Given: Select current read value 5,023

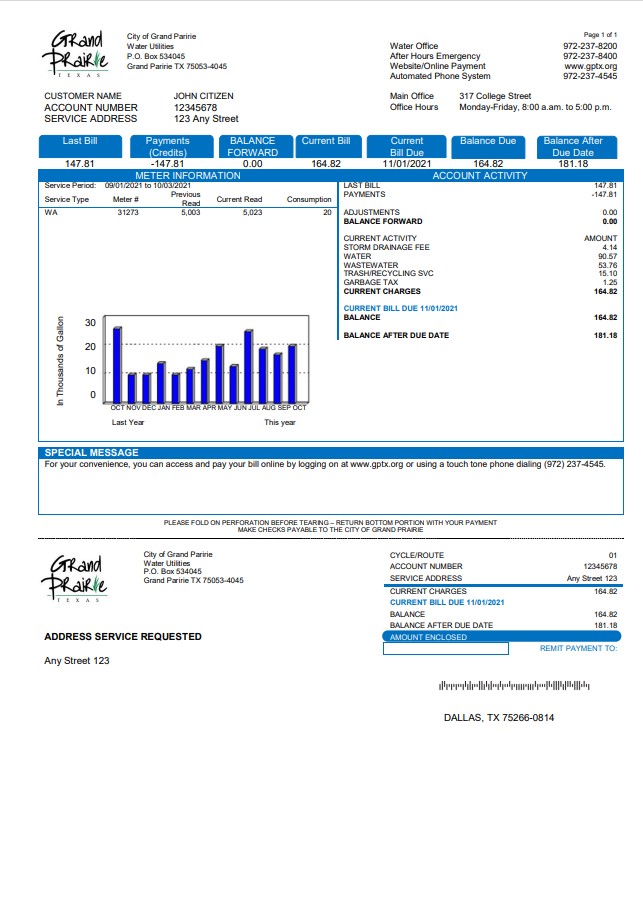Looking at the screenshot, I should (252, 212).
